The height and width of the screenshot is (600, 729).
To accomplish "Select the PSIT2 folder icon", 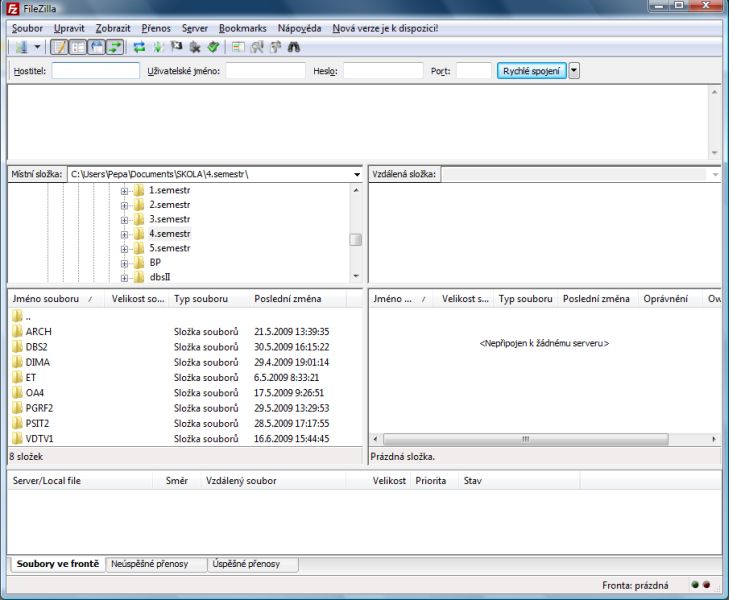I will [17, 423].
